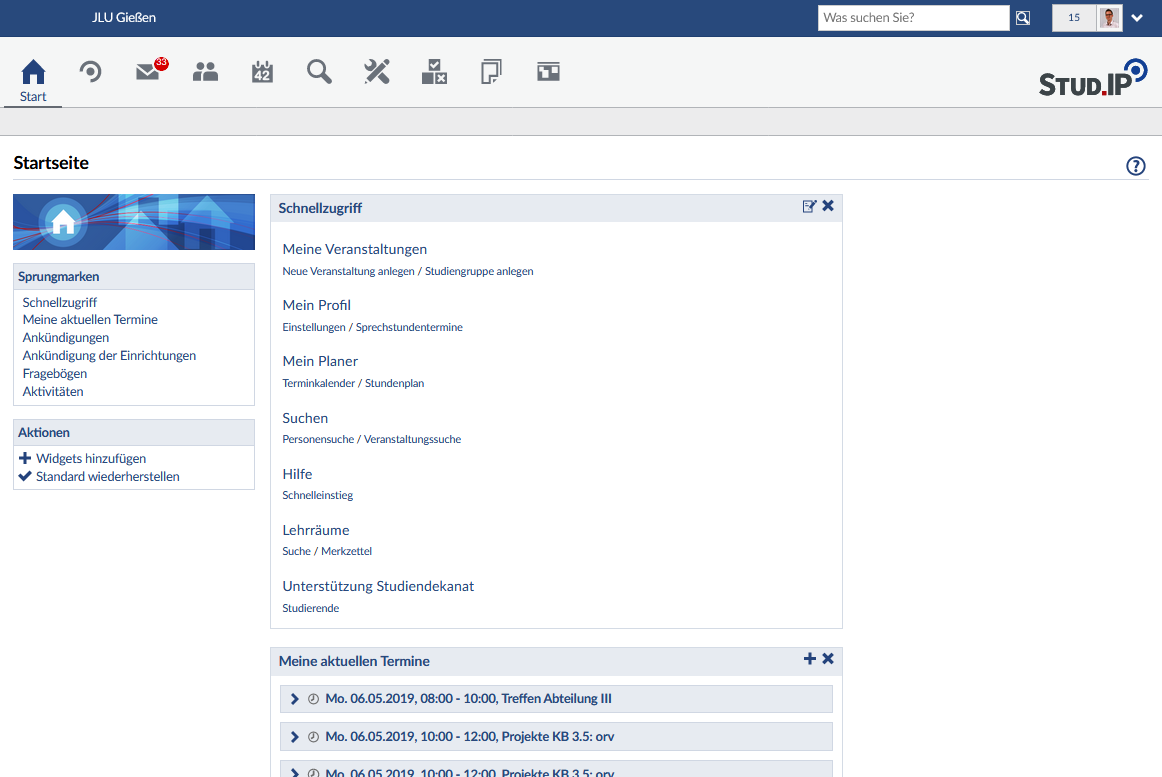This screenshot has width=1162, height=777.
Task: Open the tools wrench icon
Action: 377,72
